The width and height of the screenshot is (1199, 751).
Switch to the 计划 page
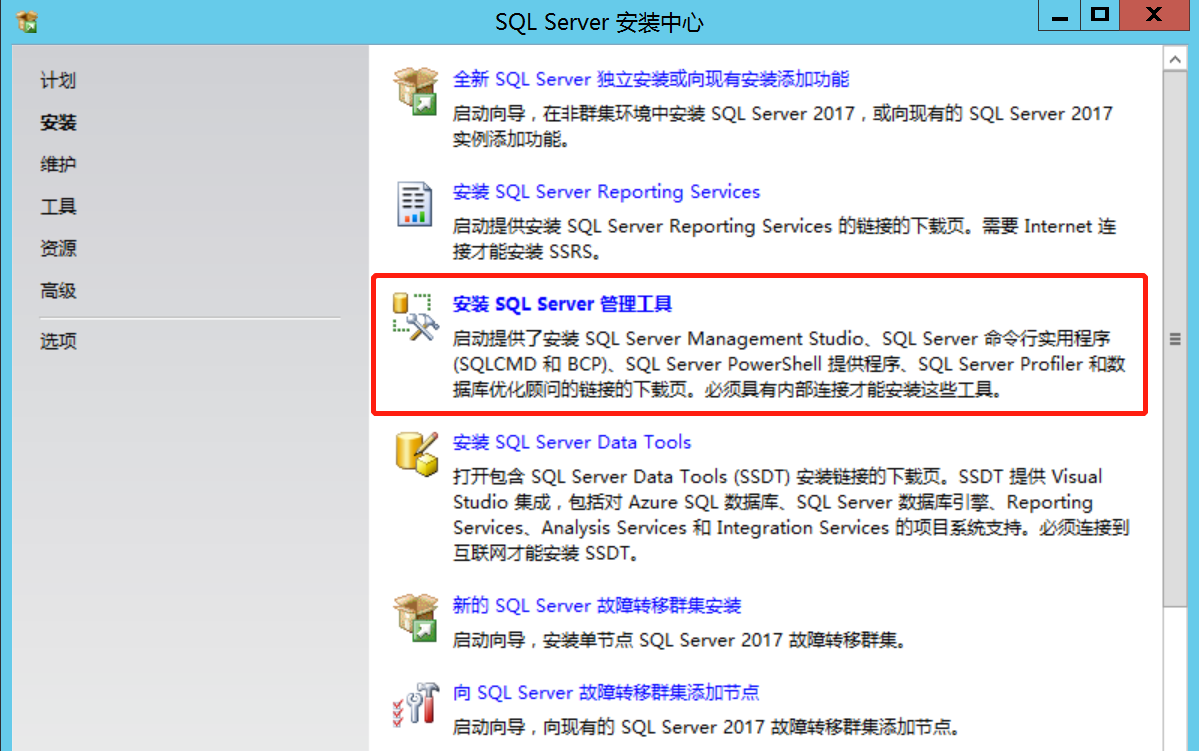[x=58, y=80]
